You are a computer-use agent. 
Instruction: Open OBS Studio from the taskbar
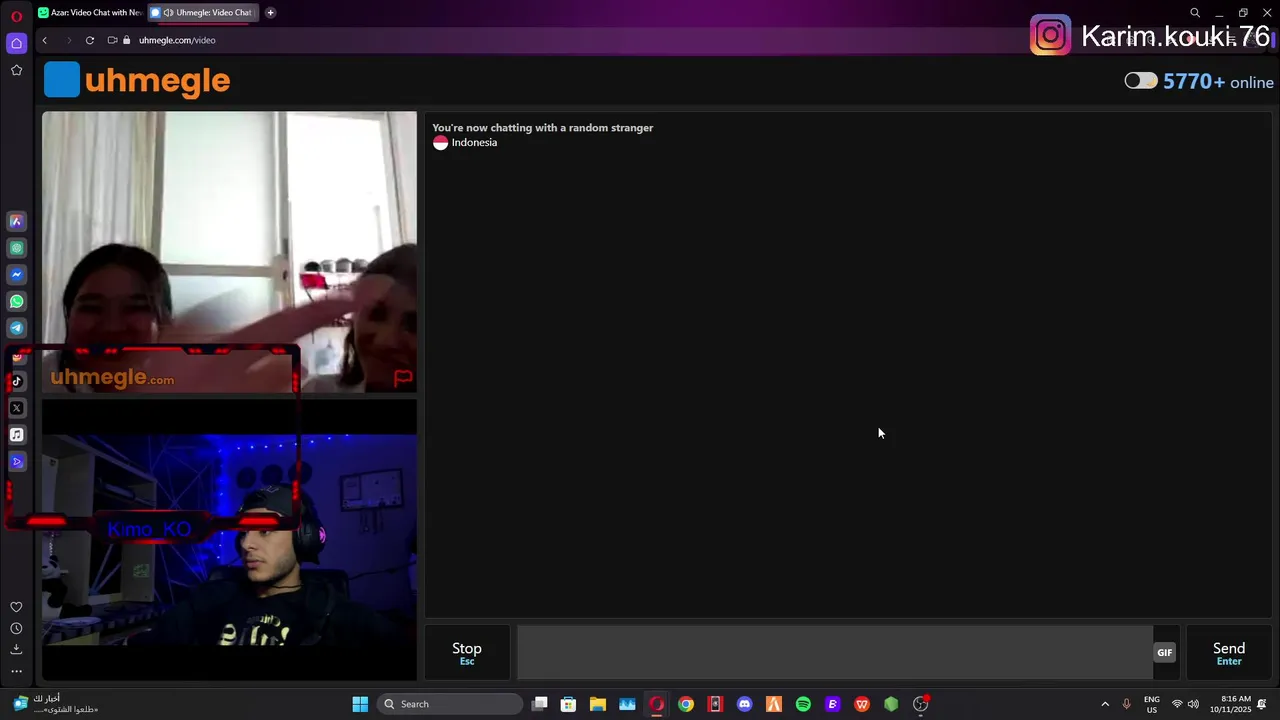point(921,704)
